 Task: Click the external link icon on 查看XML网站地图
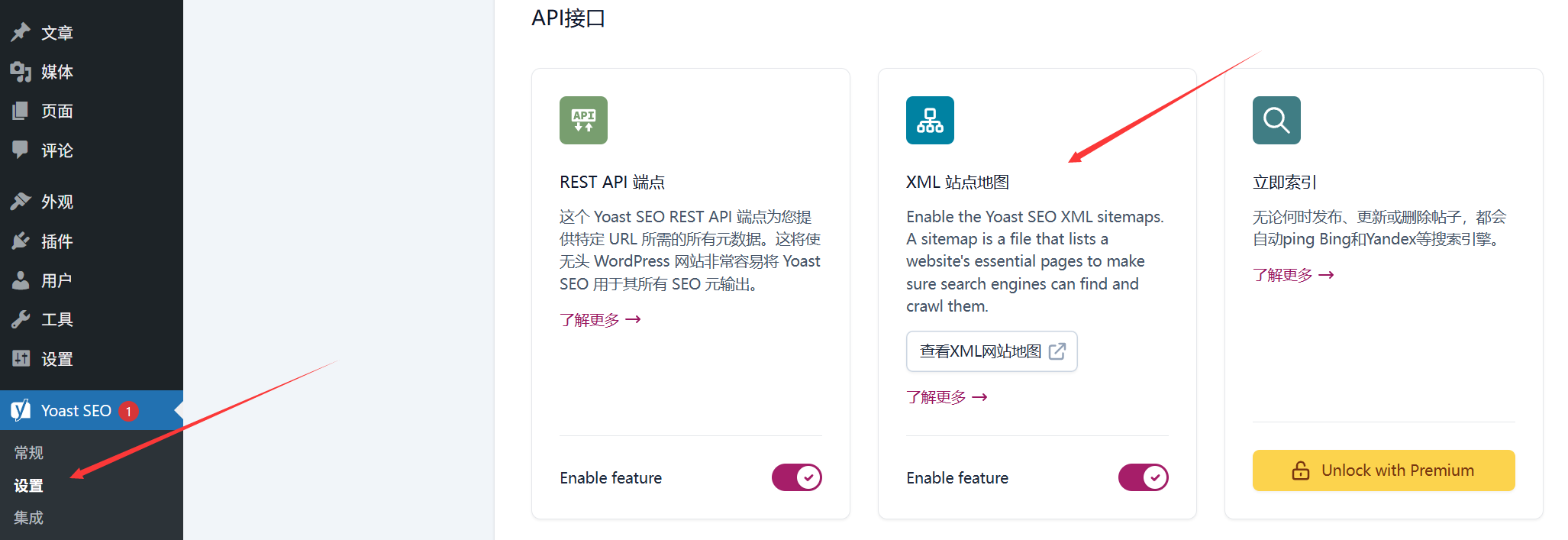(1057, 351)
